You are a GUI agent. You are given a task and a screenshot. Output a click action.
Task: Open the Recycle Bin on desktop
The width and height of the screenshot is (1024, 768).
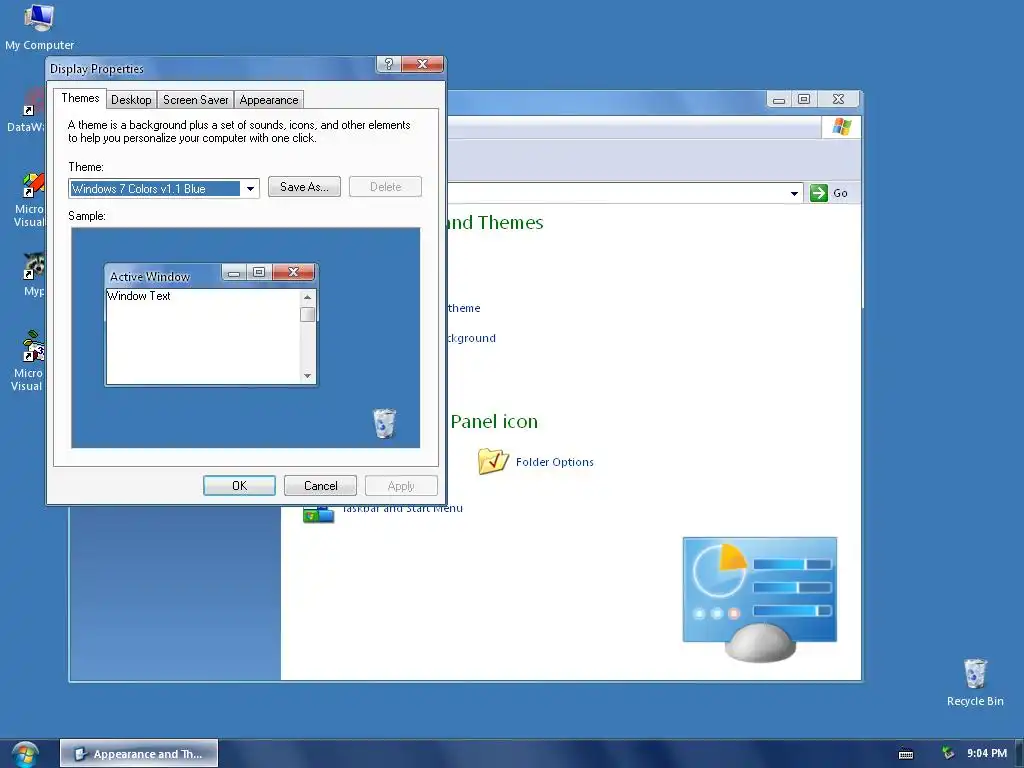coord(974,682)
